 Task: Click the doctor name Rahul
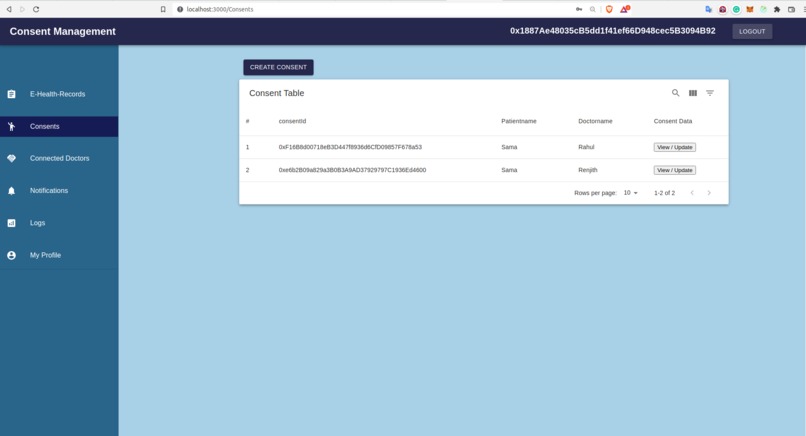(x=586, y=147)
